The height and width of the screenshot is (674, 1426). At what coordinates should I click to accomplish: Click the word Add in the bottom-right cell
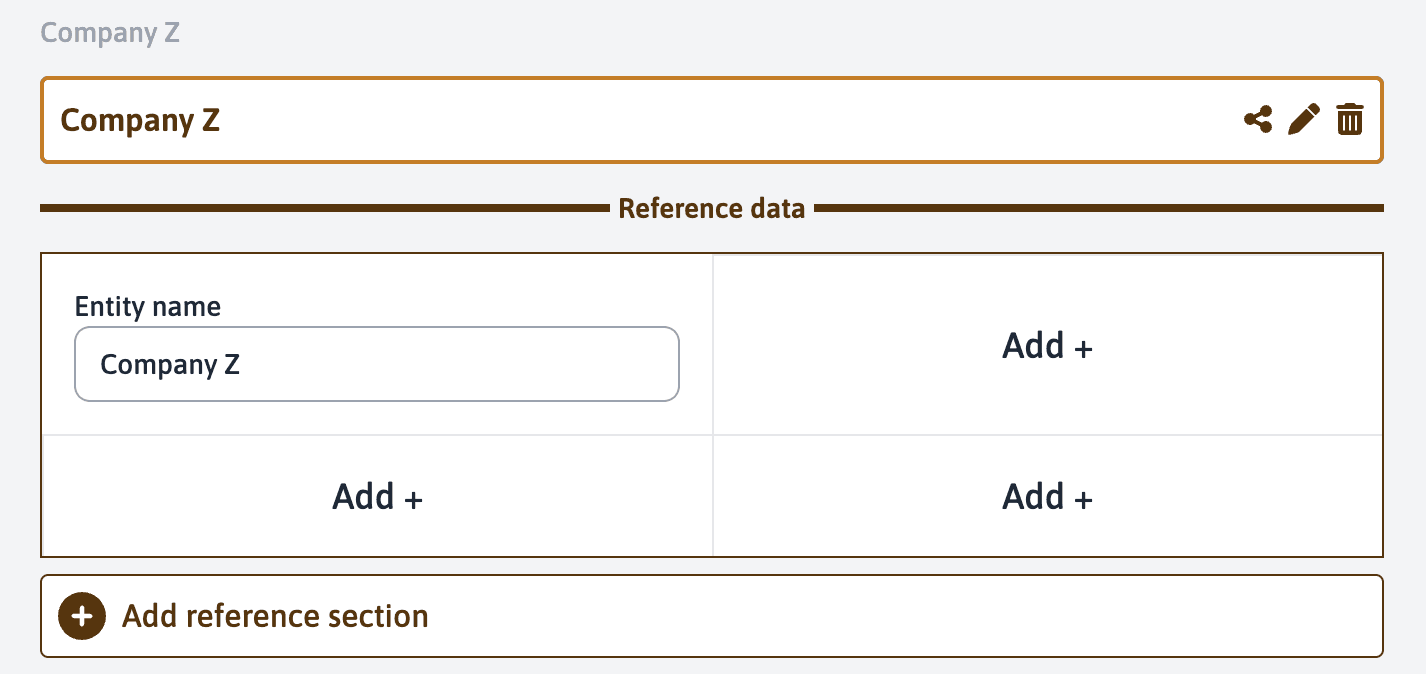pos(1033,497)
